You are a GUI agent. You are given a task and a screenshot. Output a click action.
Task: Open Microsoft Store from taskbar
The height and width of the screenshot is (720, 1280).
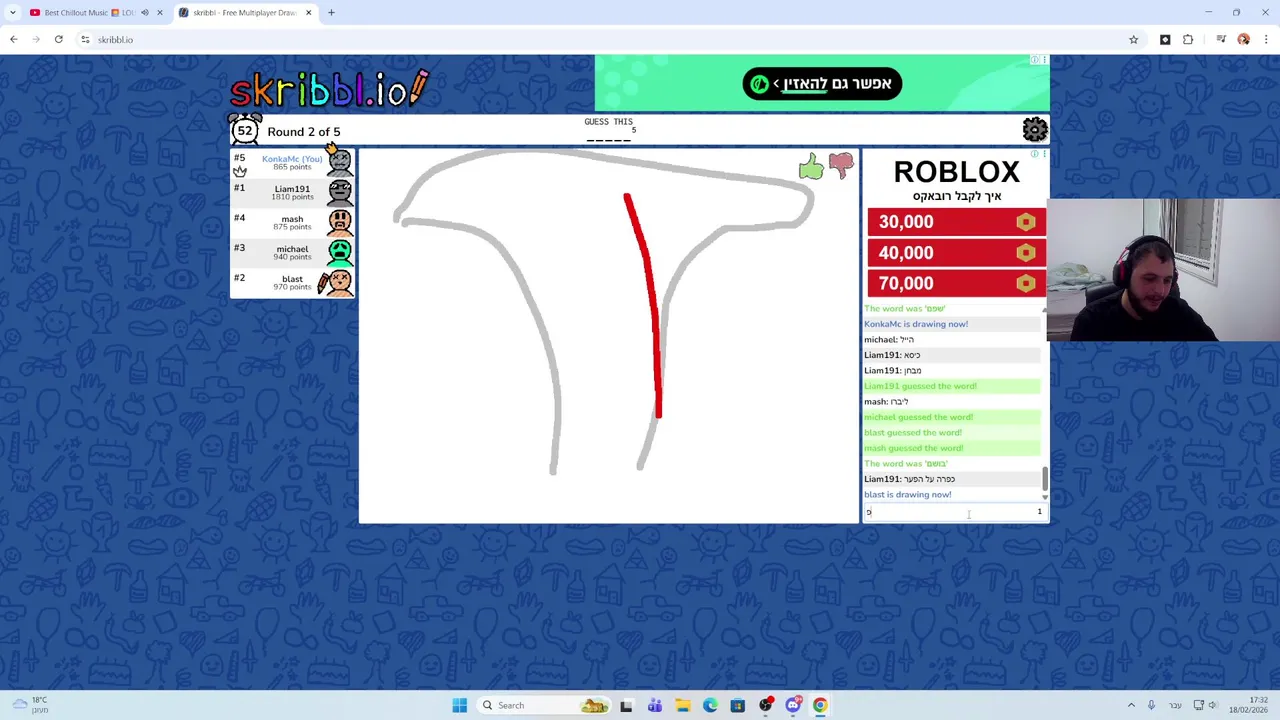point(737,705)
